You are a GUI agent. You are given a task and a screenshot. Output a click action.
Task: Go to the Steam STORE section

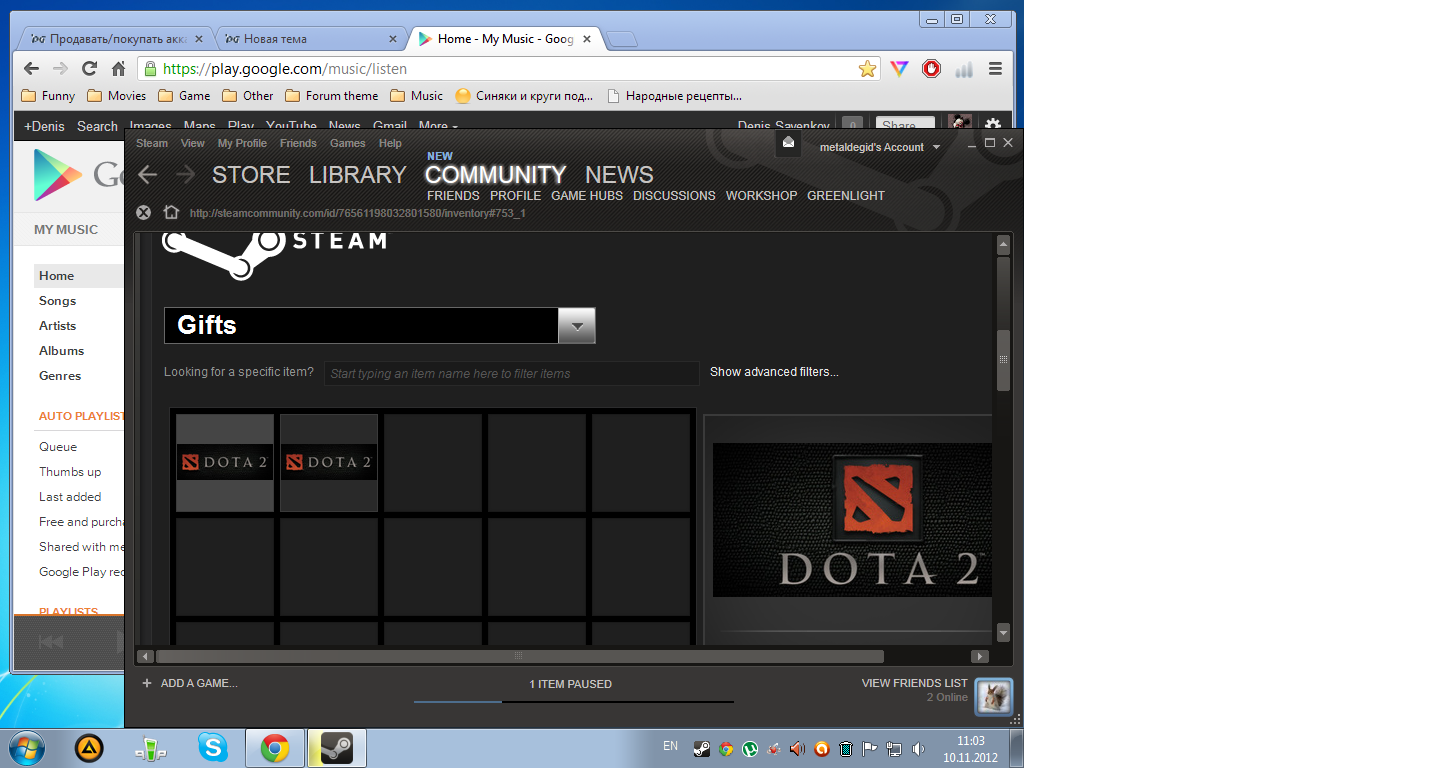coord(251,175)
